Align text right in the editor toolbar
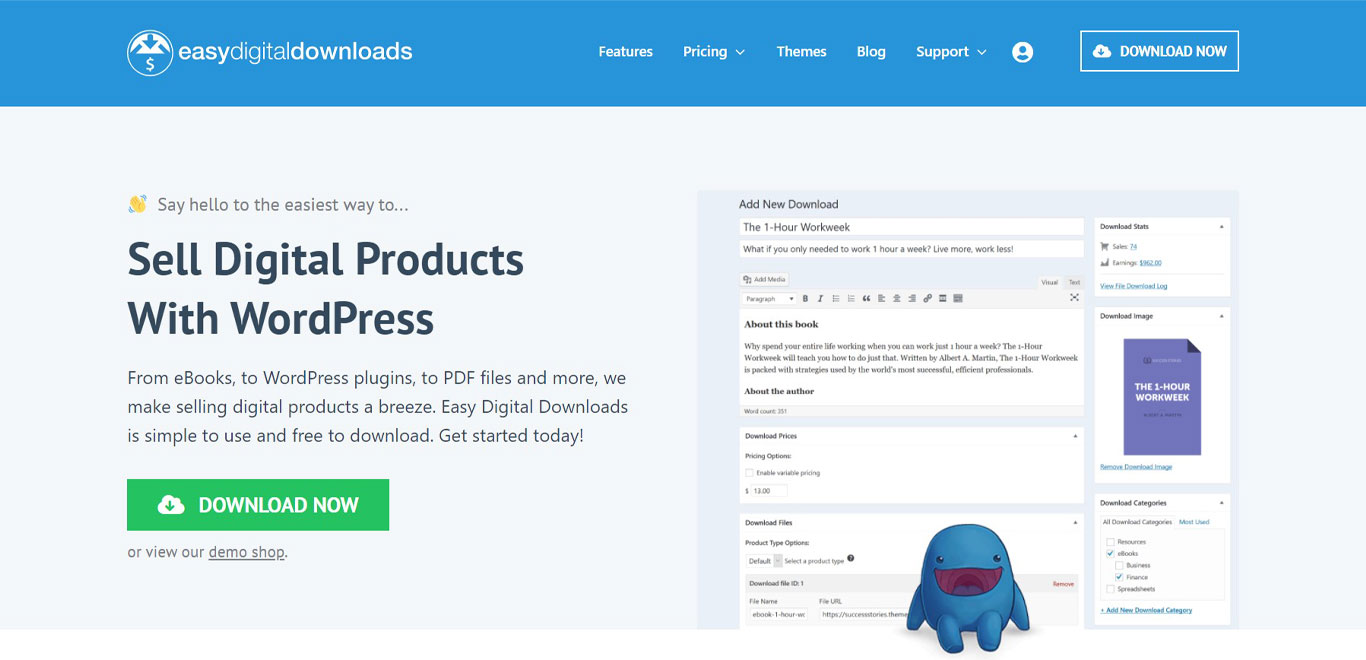This screenshot has height=660, width=1366. tap(912, 298)
